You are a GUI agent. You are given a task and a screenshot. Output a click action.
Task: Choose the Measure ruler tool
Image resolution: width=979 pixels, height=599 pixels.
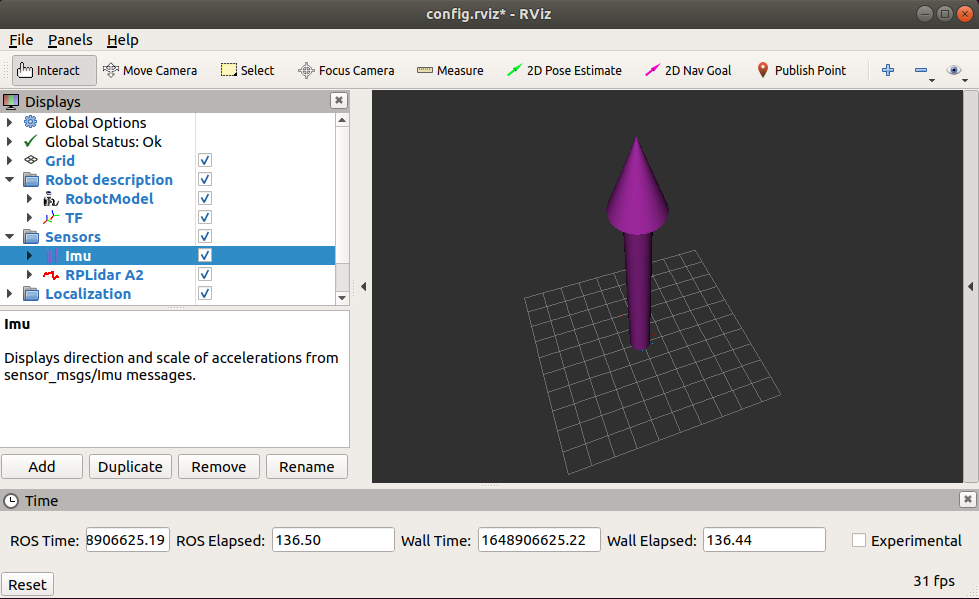[x=450, y=71]
